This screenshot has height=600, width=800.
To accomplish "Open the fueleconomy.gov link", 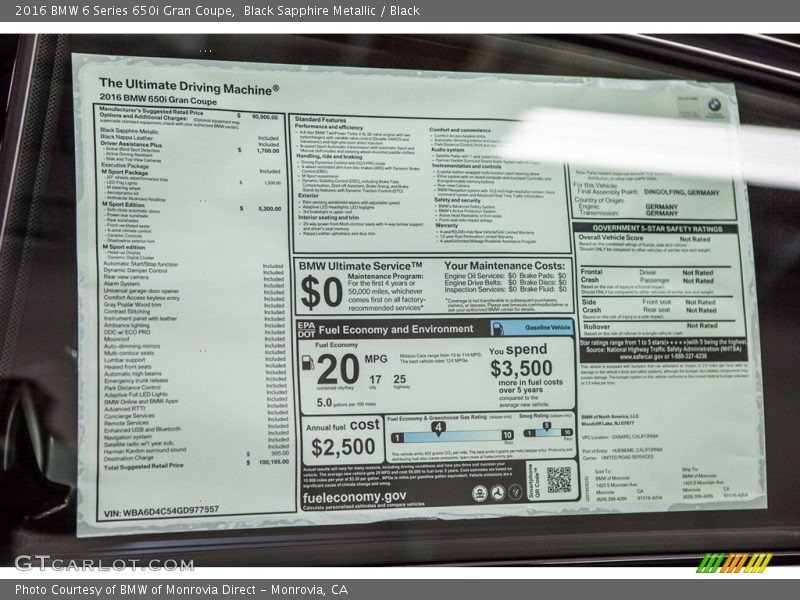I will (354, 497).
